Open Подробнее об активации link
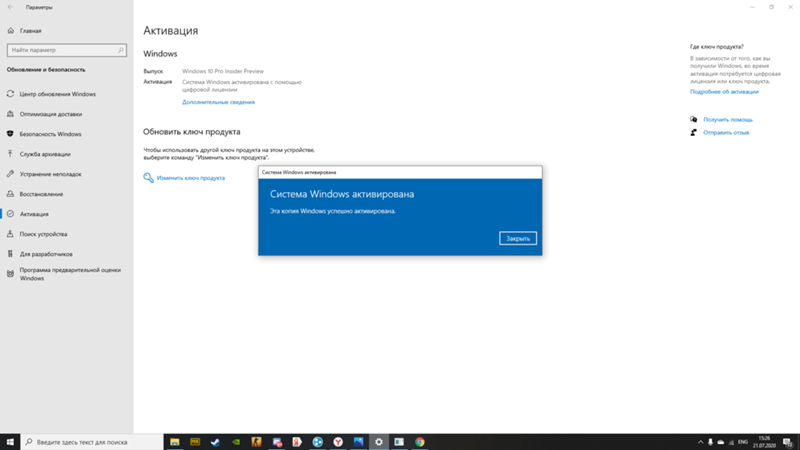This screenshot has height=450, width=800. [724, 92]
